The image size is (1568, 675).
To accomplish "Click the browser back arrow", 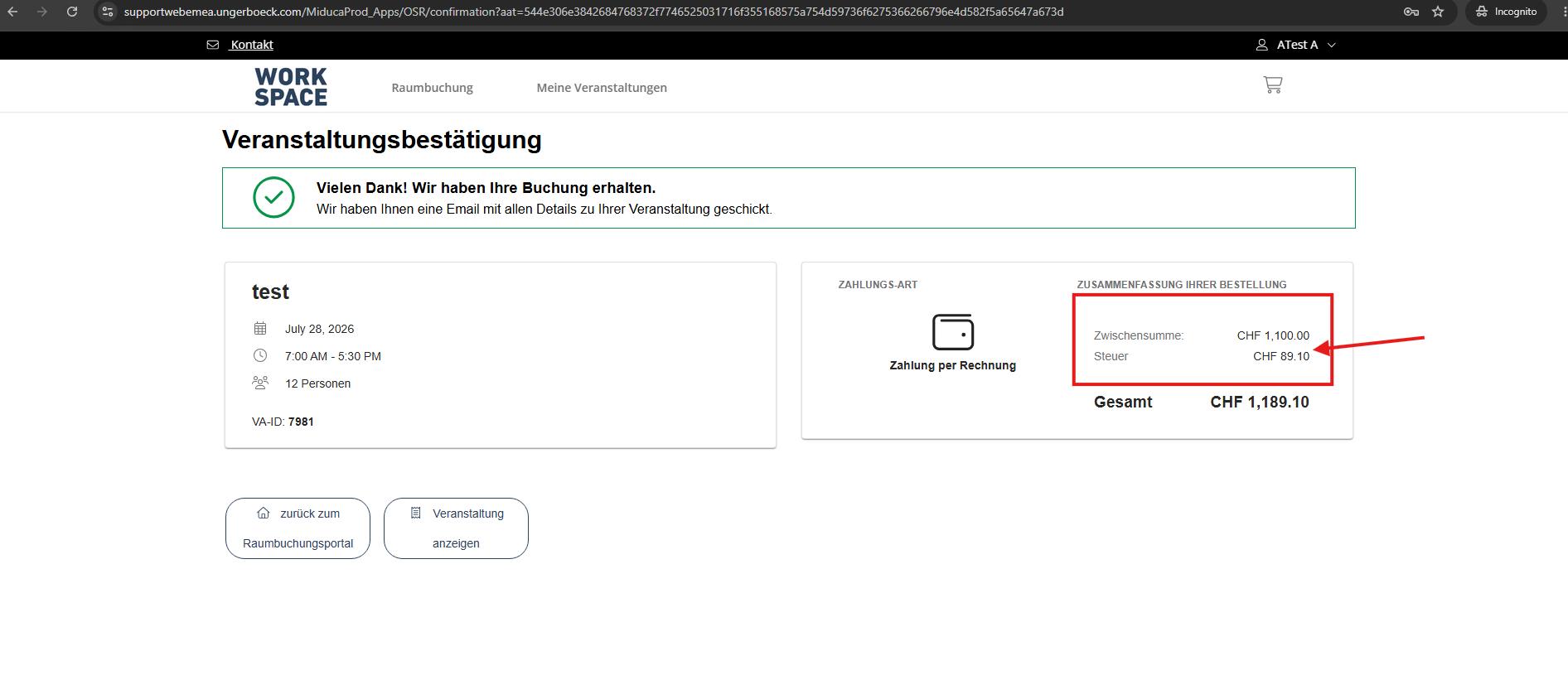I will pyautogui.click(x=12, y=12).
